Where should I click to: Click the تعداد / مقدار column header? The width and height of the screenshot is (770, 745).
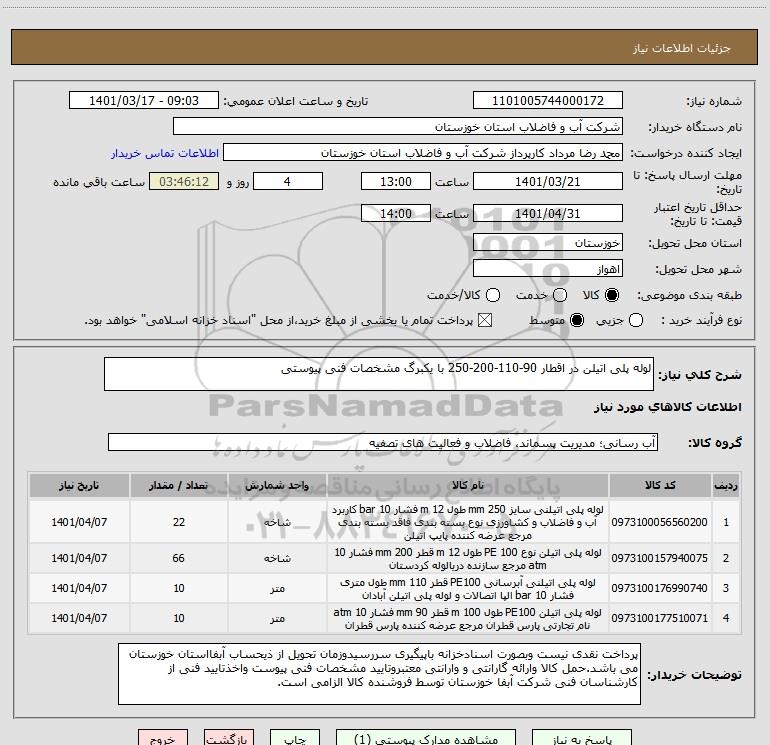point(179,485)
